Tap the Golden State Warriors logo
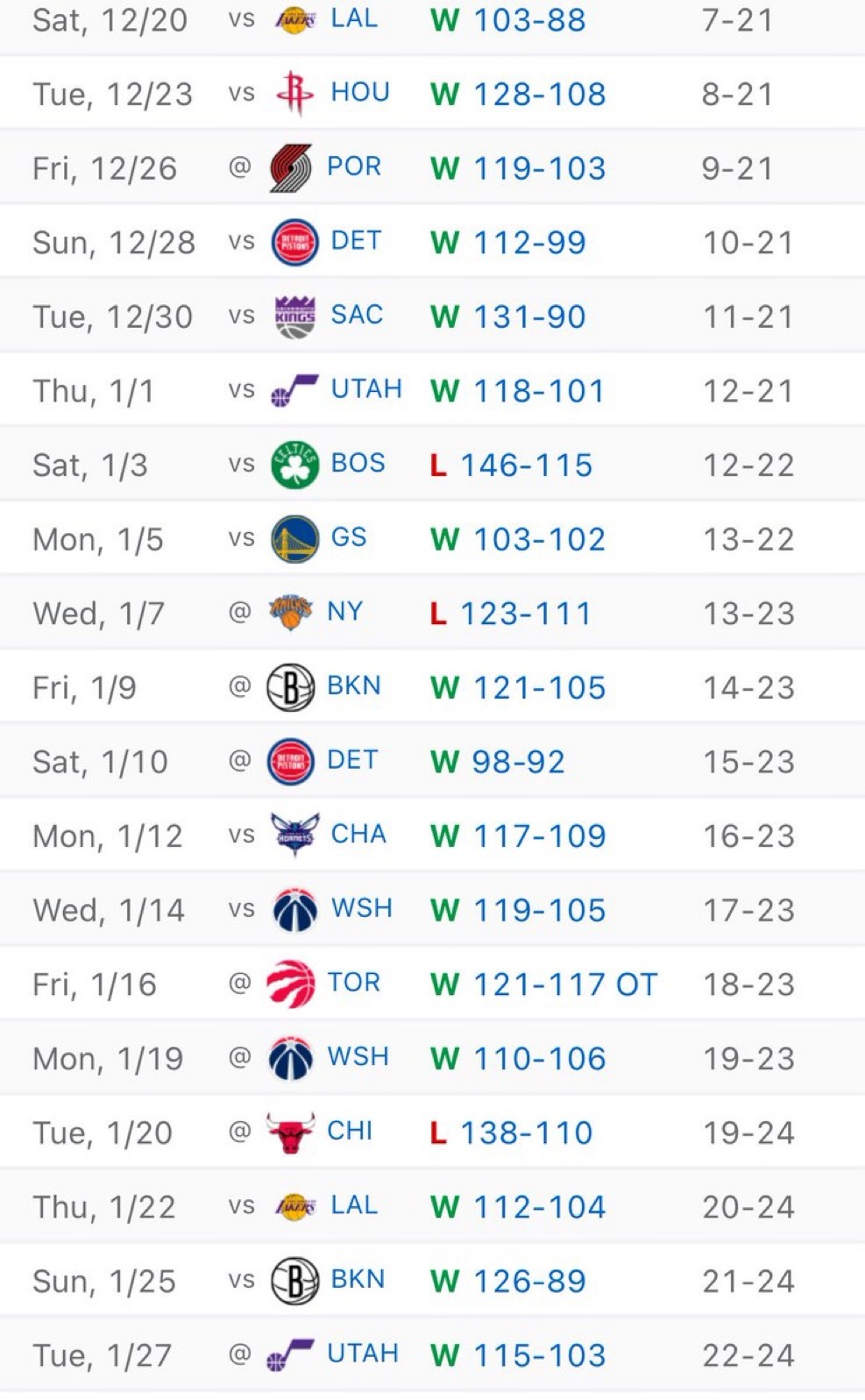Screen dimensions: 865x1400 294,538
